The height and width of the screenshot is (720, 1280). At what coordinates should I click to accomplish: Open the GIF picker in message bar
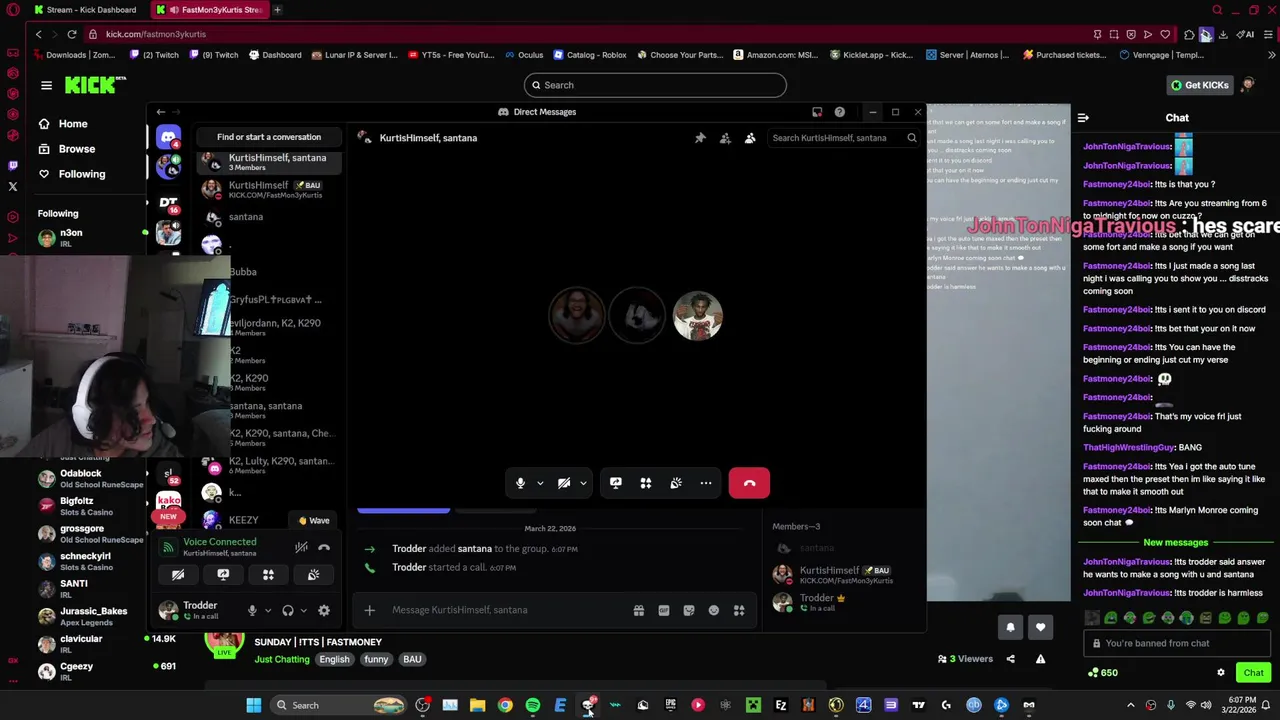664,610
